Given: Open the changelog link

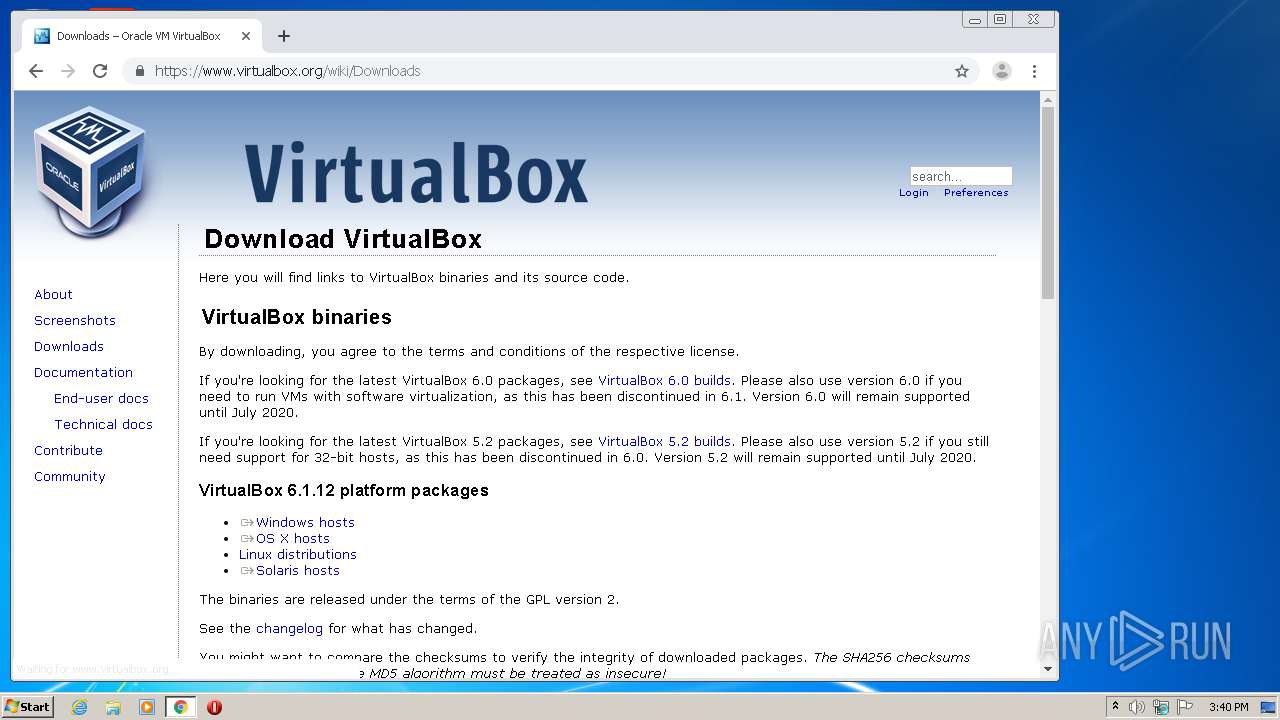Looking at the screenshot, I should [289, 628].
